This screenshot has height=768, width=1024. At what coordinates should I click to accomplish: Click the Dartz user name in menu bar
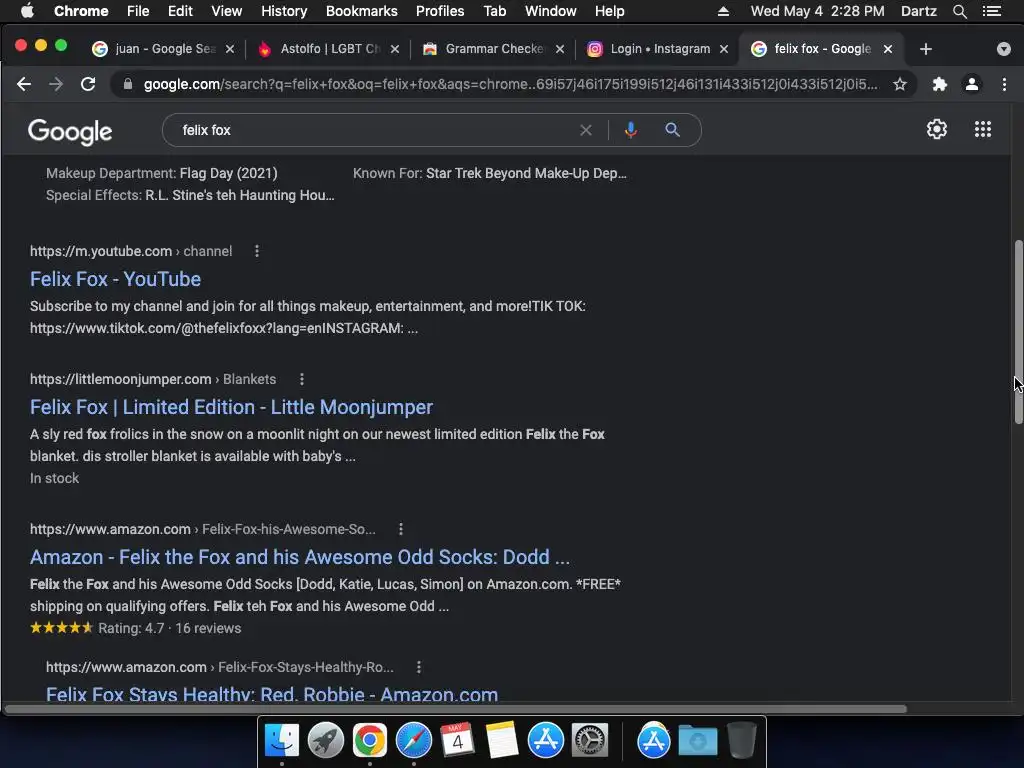(918, 11)
